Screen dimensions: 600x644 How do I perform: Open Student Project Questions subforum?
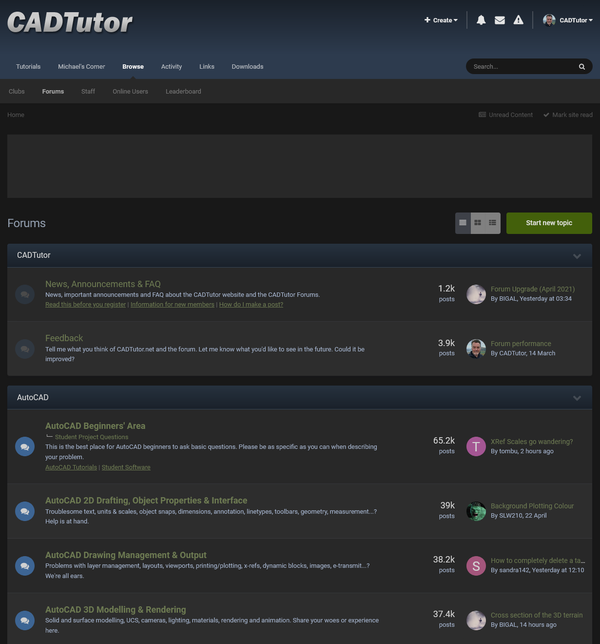point(92,437)
